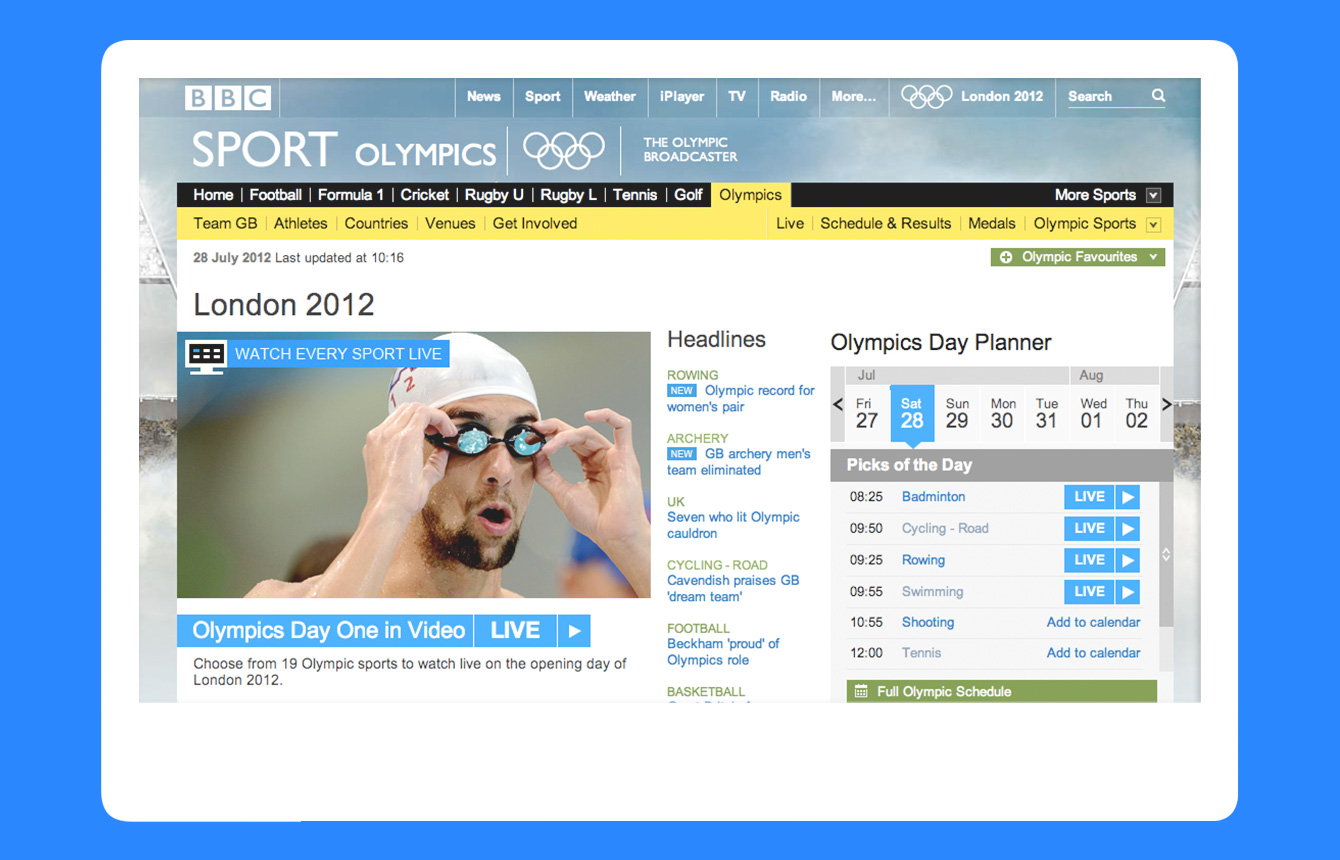The height and width of the screenshot is (860, 1340).
Task: Open Get Involved in yellow submenu
Action: pos(535,224)
